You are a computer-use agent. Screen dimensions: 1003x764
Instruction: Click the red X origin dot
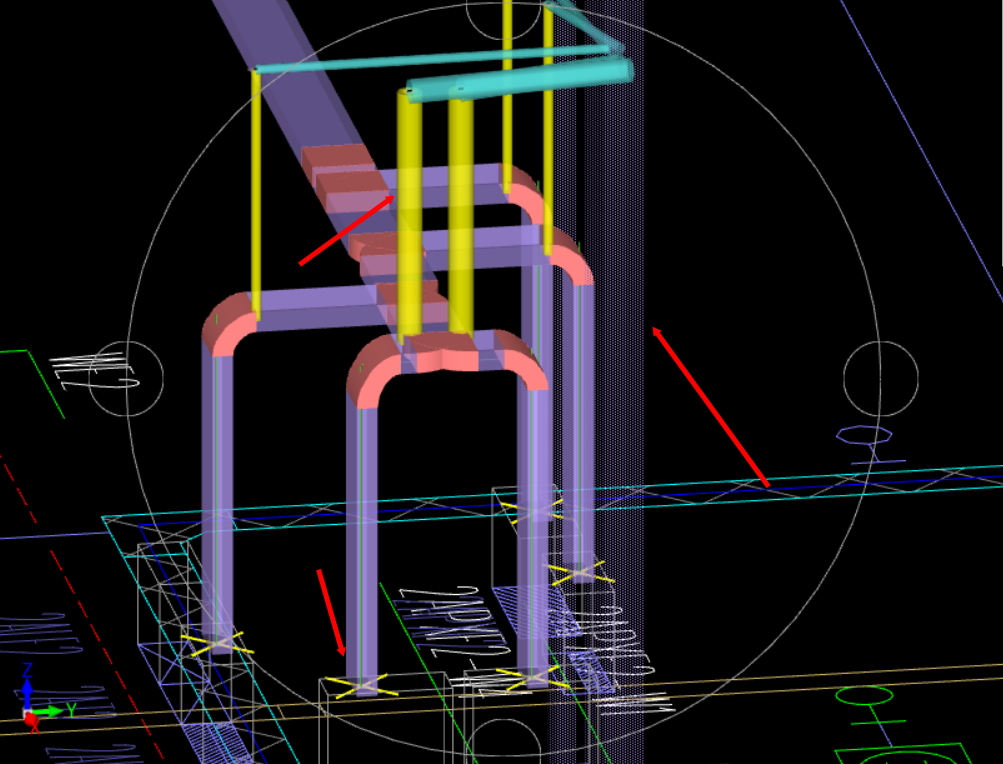(31, 719)
